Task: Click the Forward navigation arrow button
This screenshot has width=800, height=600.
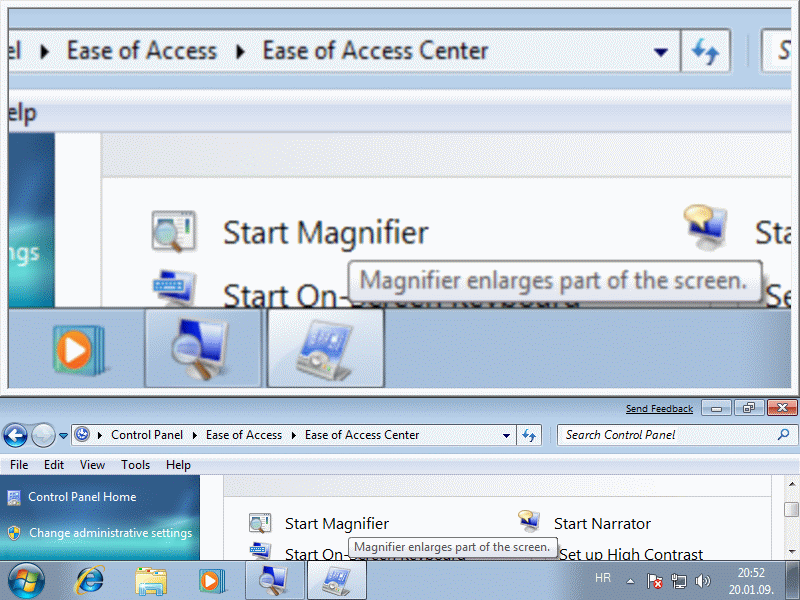Action: point(43,436)
